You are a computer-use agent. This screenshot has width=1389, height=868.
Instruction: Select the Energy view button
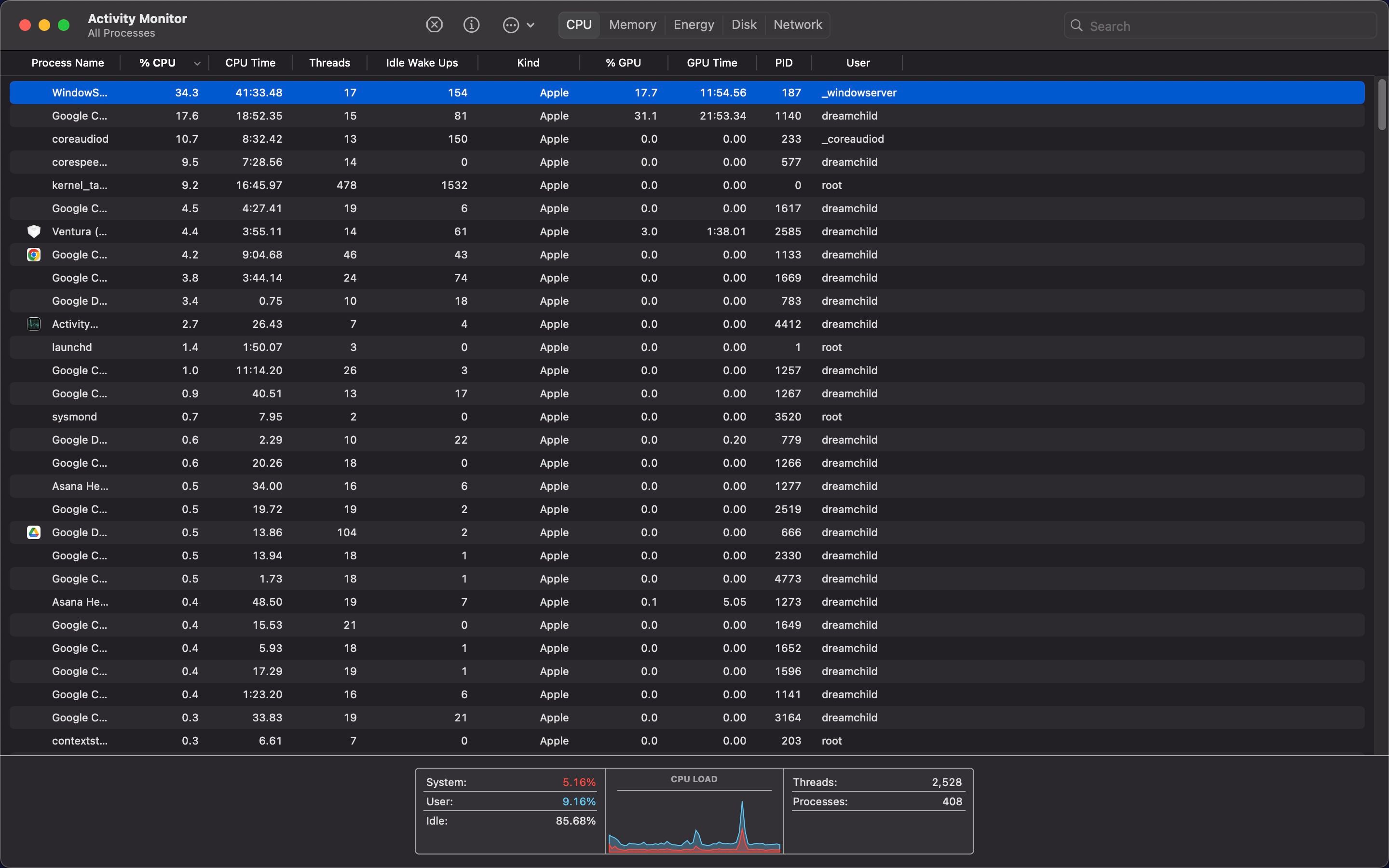coord(694,24)
